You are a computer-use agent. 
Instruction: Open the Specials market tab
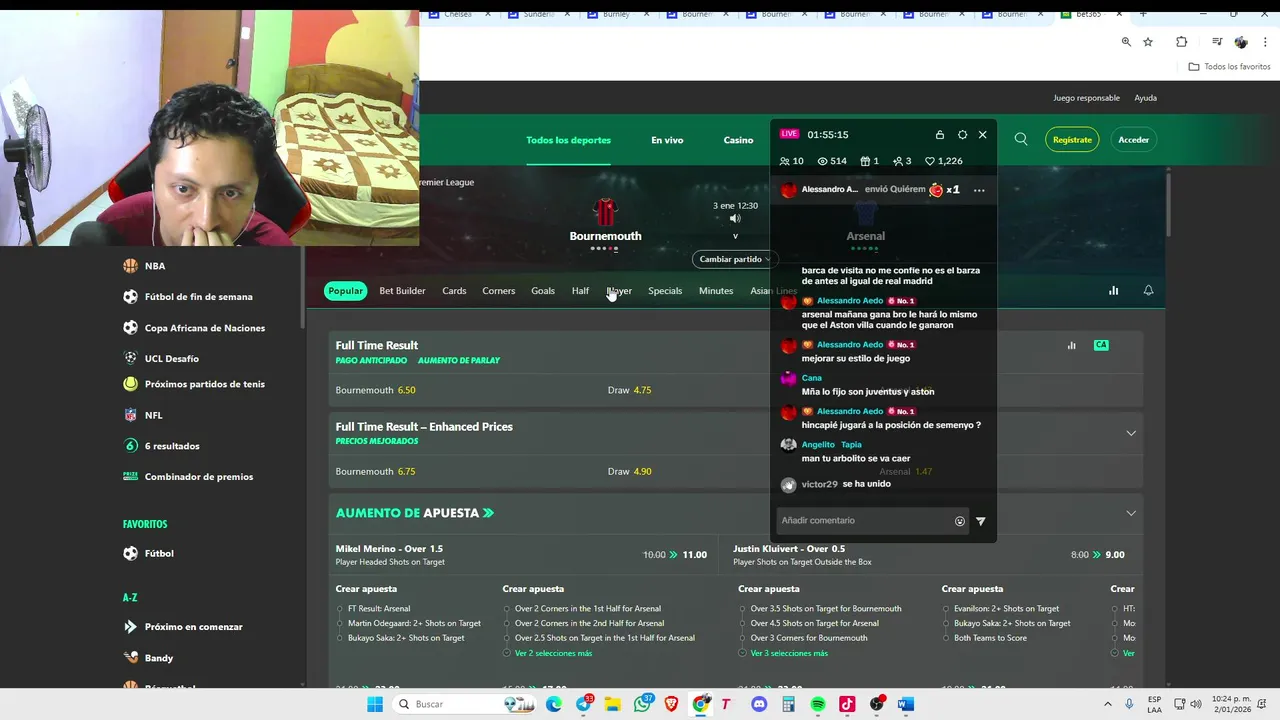click(665, 291)
